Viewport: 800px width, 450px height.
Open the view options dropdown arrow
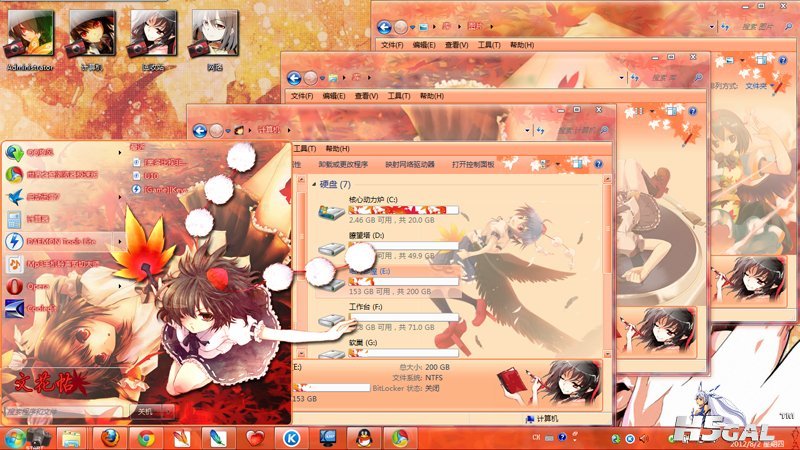[558, 164]
